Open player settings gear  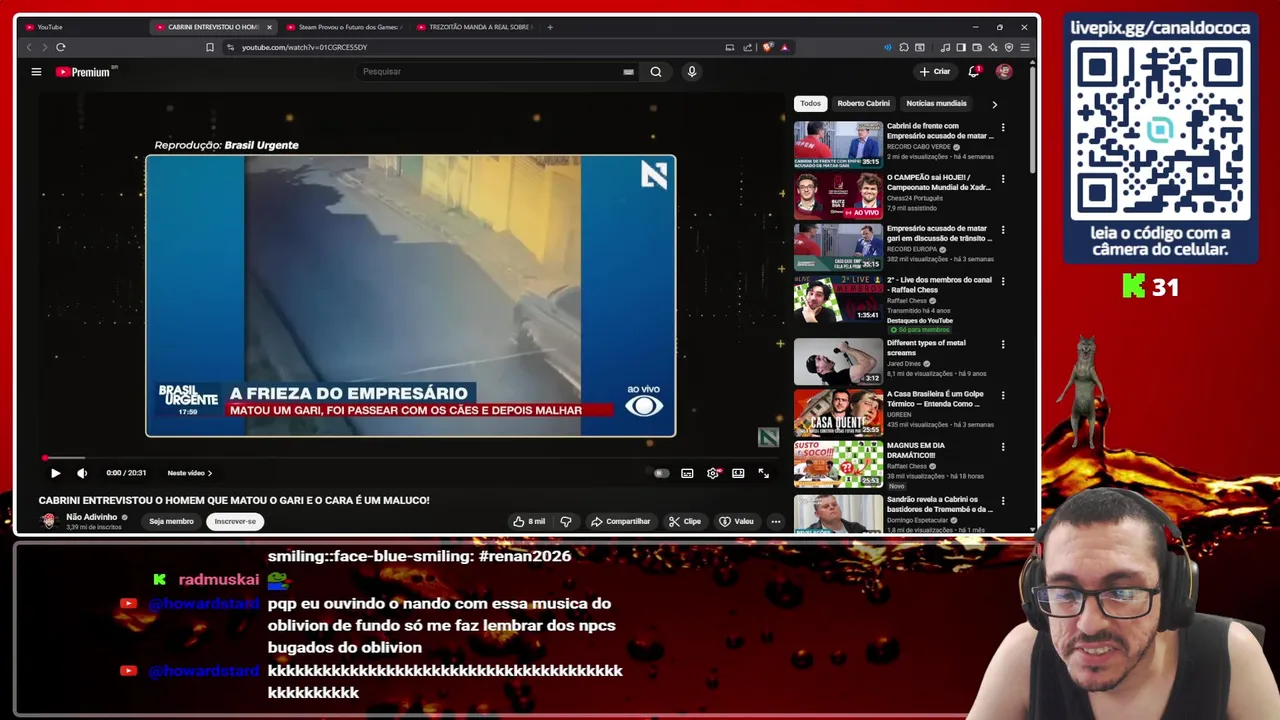(713, 473)
